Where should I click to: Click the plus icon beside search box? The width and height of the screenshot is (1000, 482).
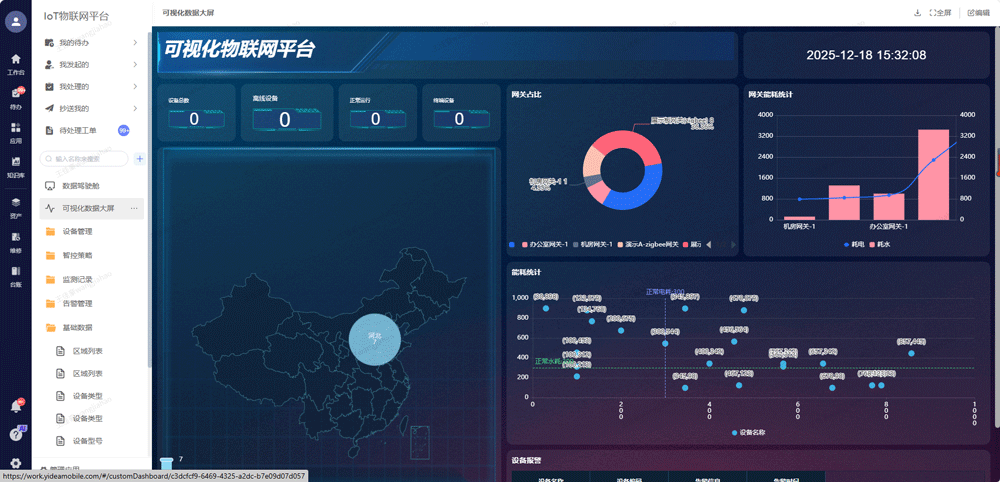click(140, 158)
